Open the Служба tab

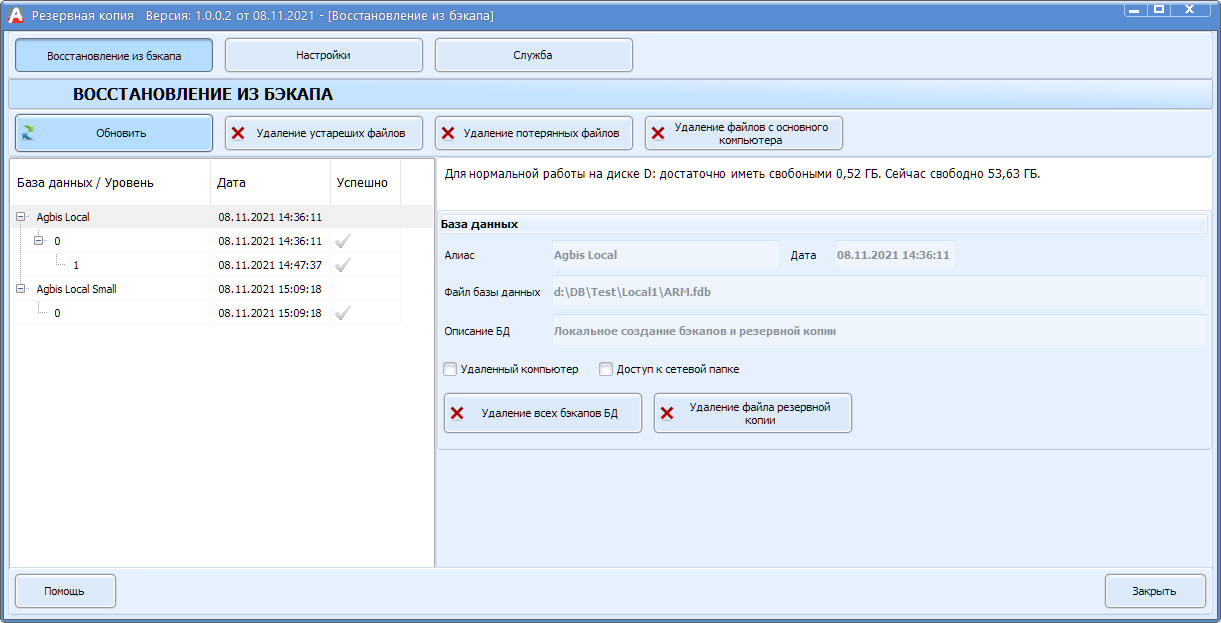tap(534, 56)
